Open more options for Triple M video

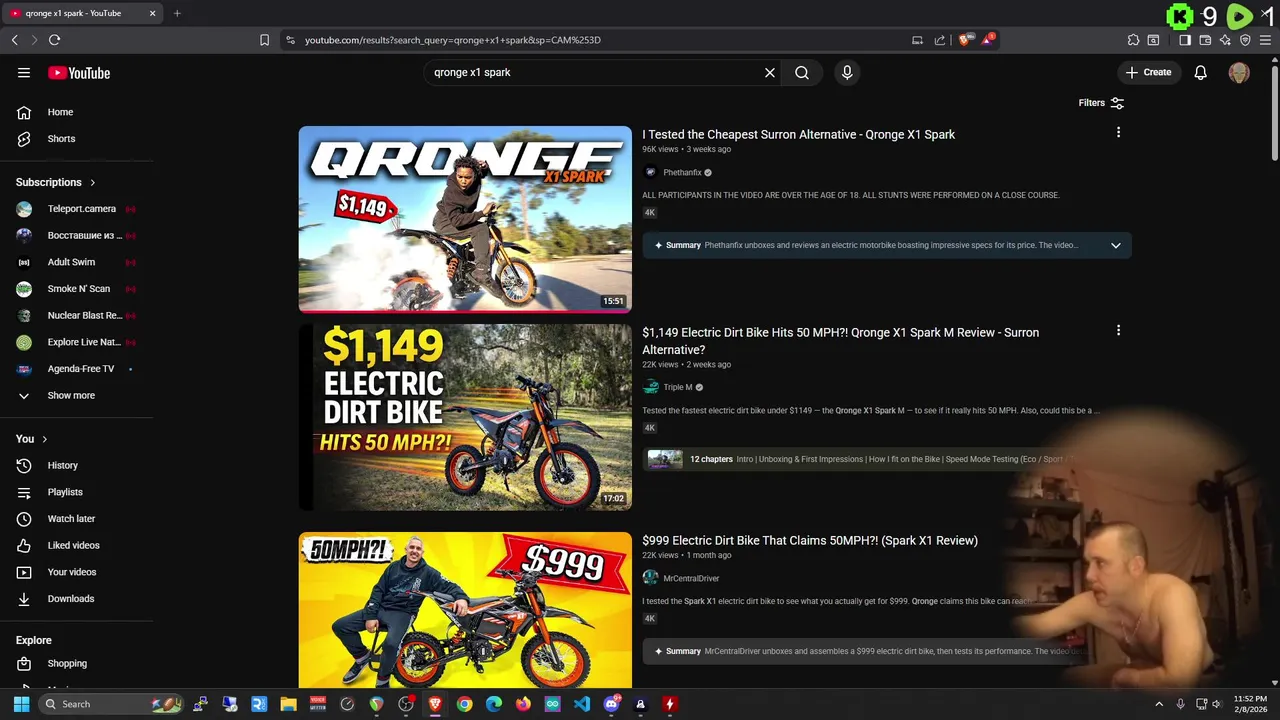[x=1118, y=330]
